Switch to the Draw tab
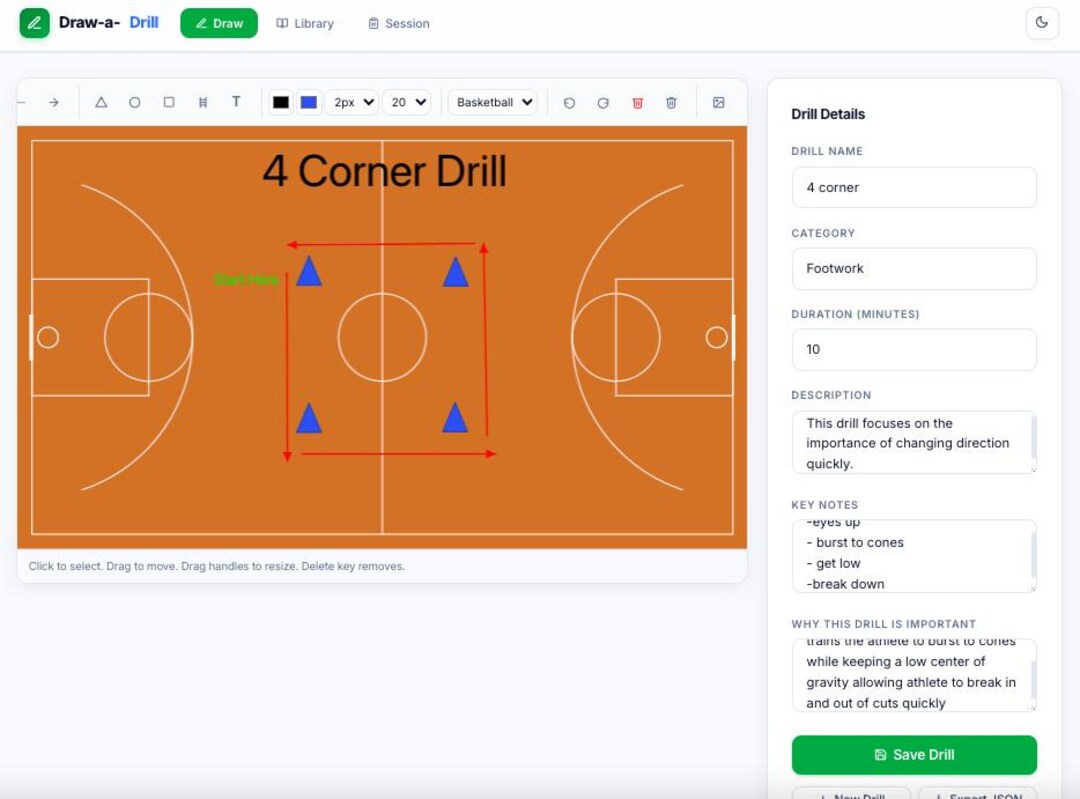The image size is (1080, 799). click(219, 23)
